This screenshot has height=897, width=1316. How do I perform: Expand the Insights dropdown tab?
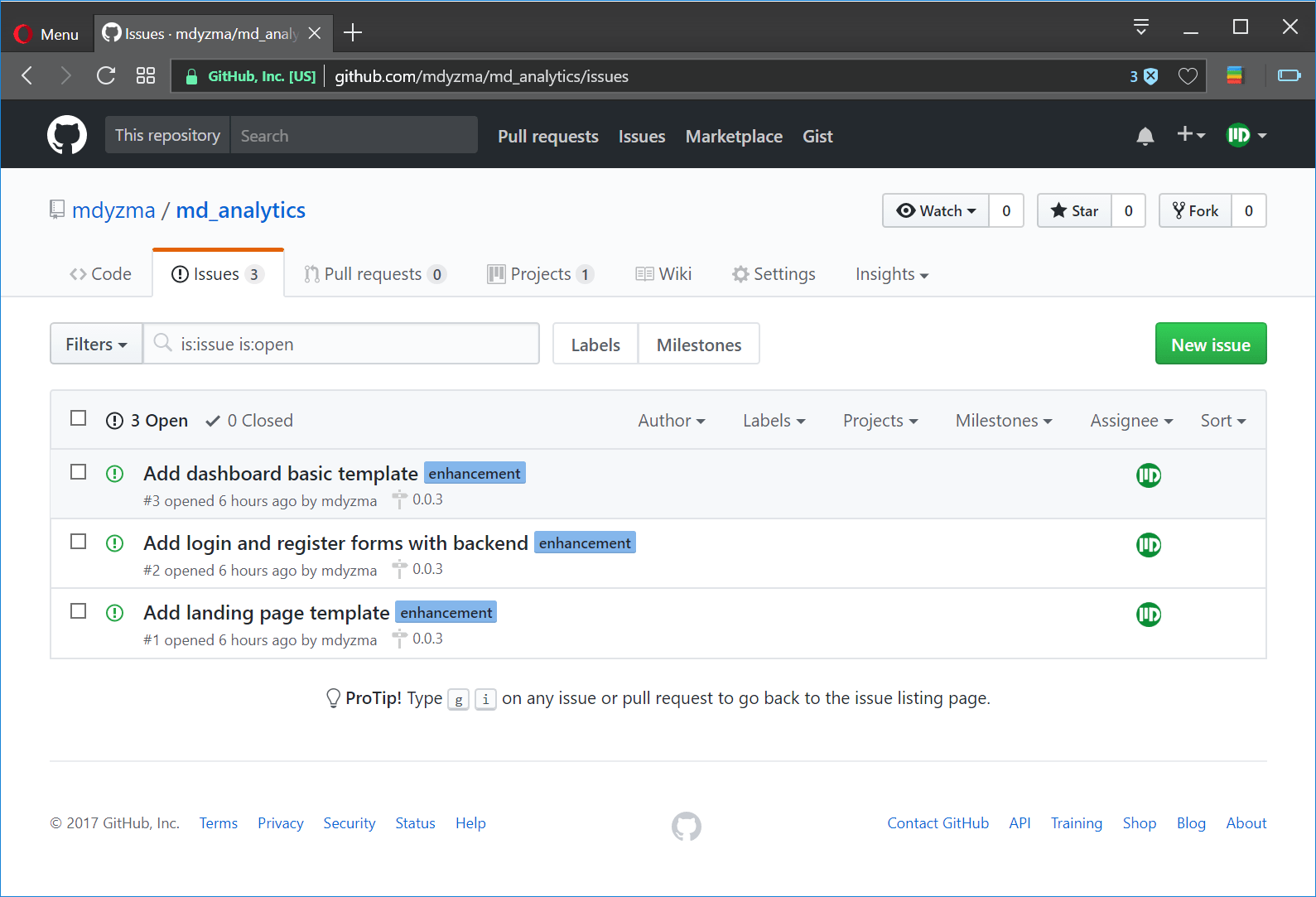point(892,274)
